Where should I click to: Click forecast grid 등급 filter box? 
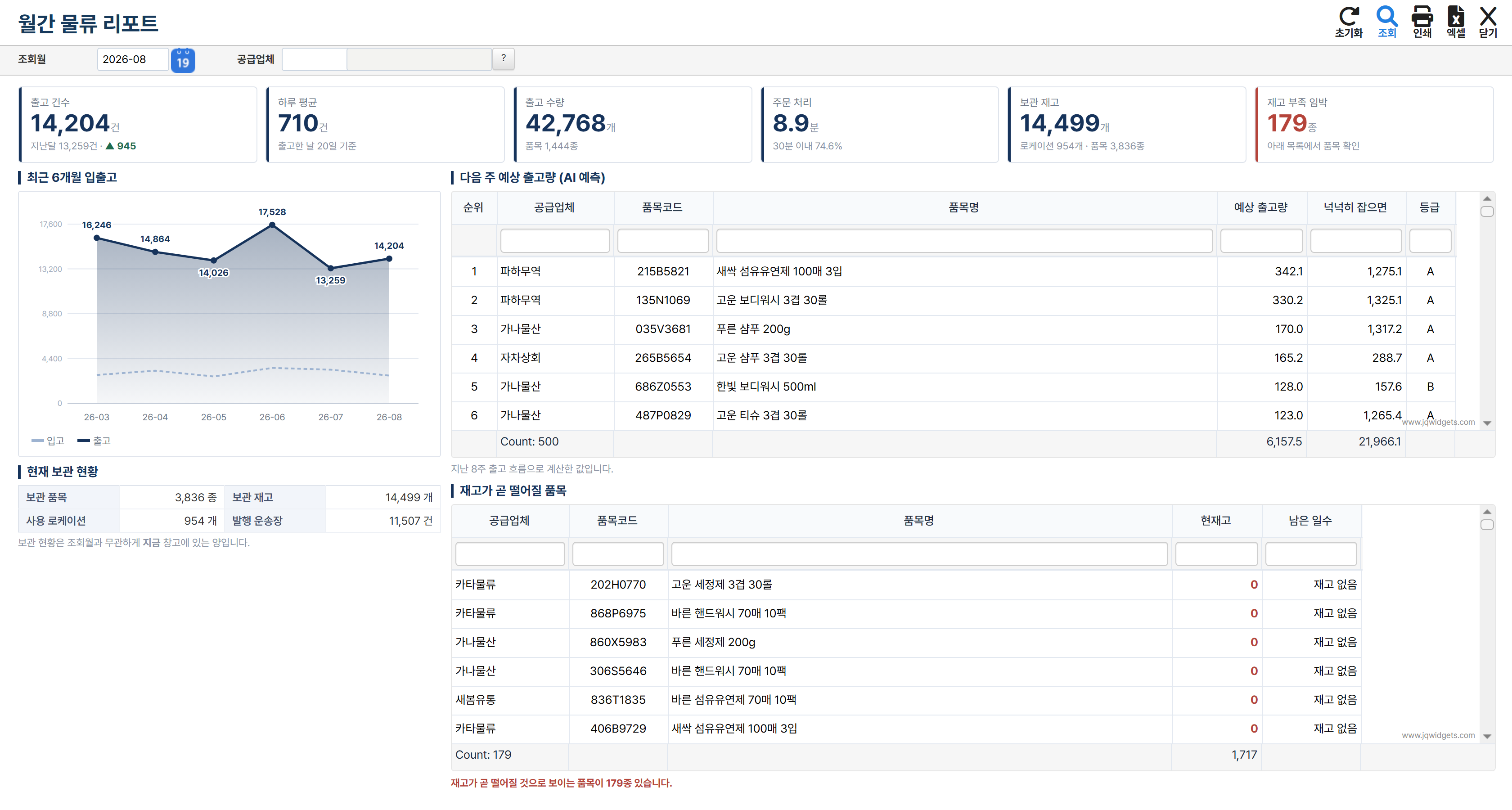1430,241
